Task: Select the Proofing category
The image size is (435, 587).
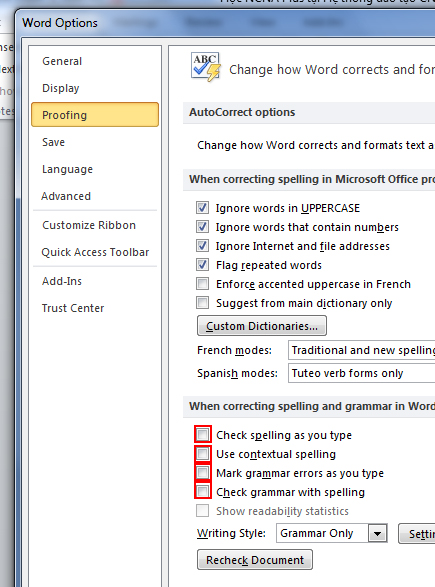Action: [x=95, y=115]
